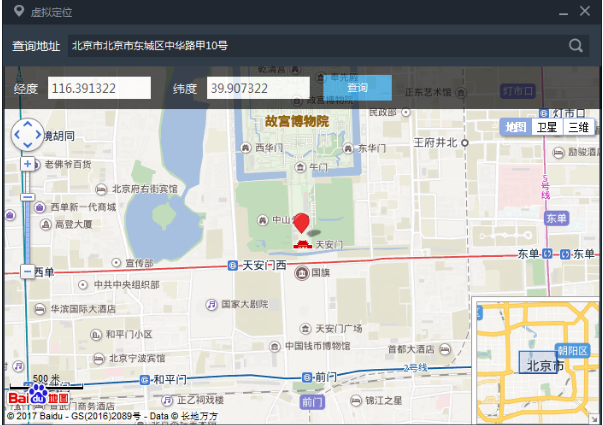This screenshot has height=425, width=603.
Task: Click the 中国钱币博物馆 museum icon
Action: pos(274,347)
